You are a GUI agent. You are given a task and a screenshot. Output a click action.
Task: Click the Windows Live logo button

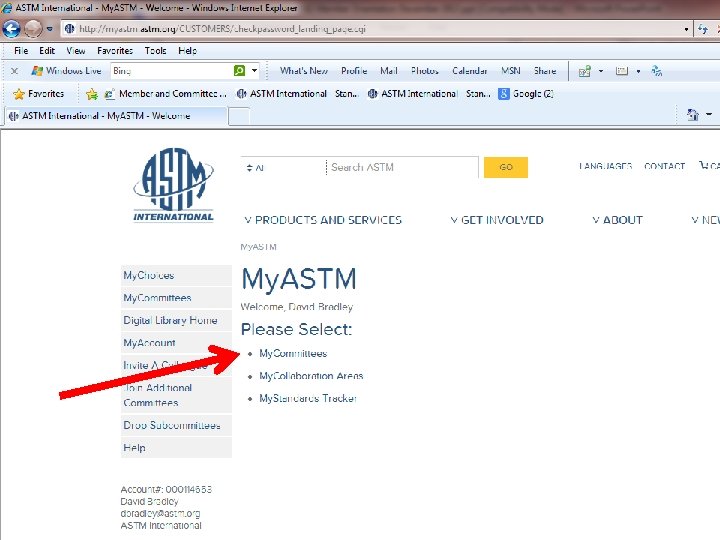[67, 71]
